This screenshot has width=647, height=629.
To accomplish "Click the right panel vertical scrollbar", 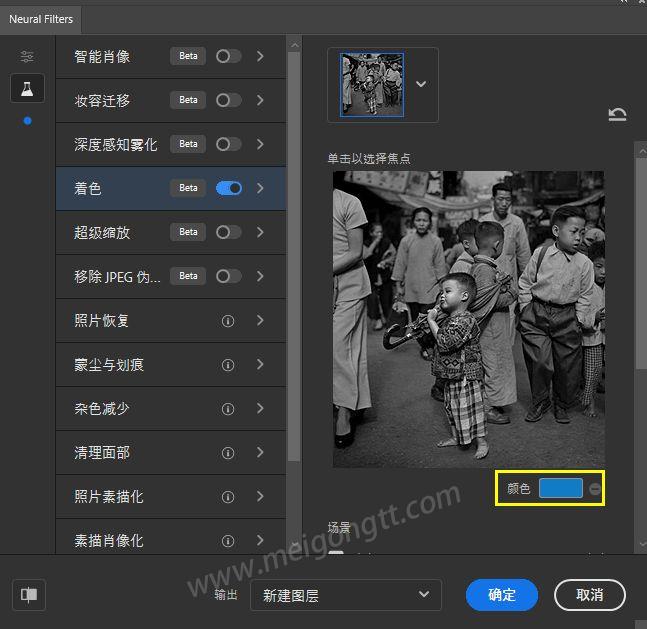I will (x=642, y=264).
